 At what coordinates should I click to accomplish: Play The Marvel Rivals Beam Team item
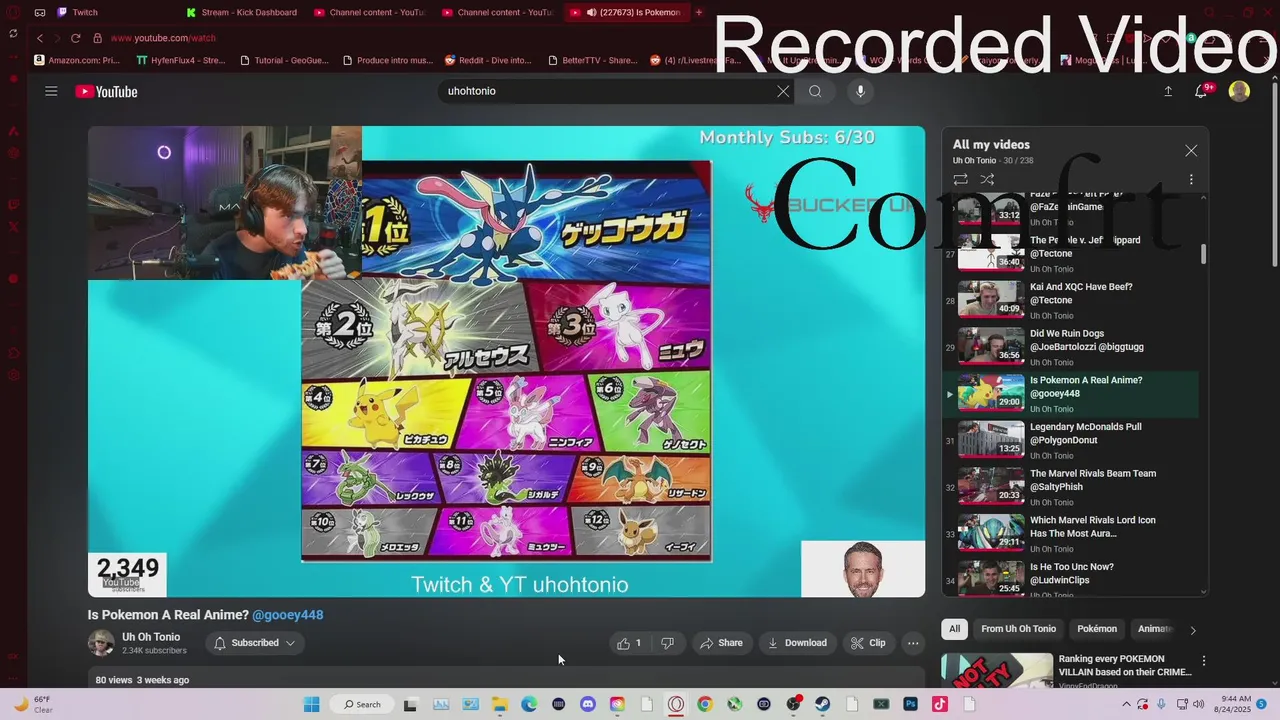[1070, 487]
